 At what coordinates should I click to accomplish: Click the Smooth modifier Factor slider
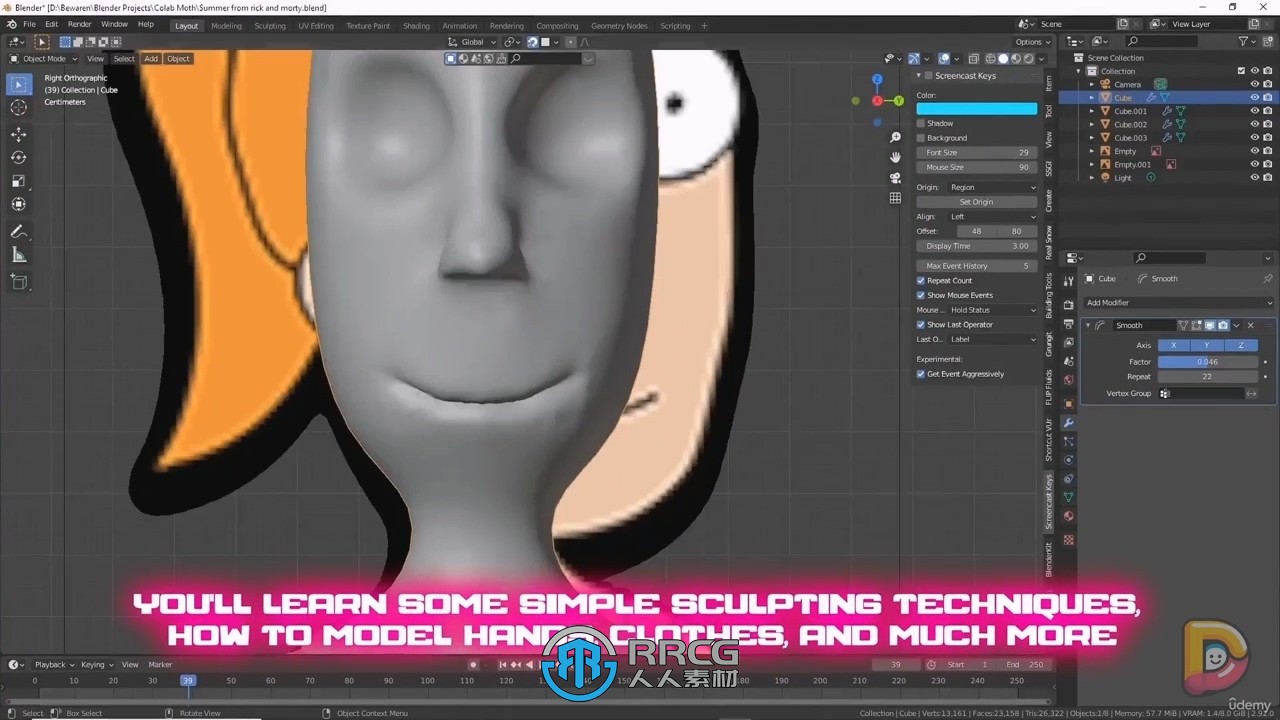1207,362
